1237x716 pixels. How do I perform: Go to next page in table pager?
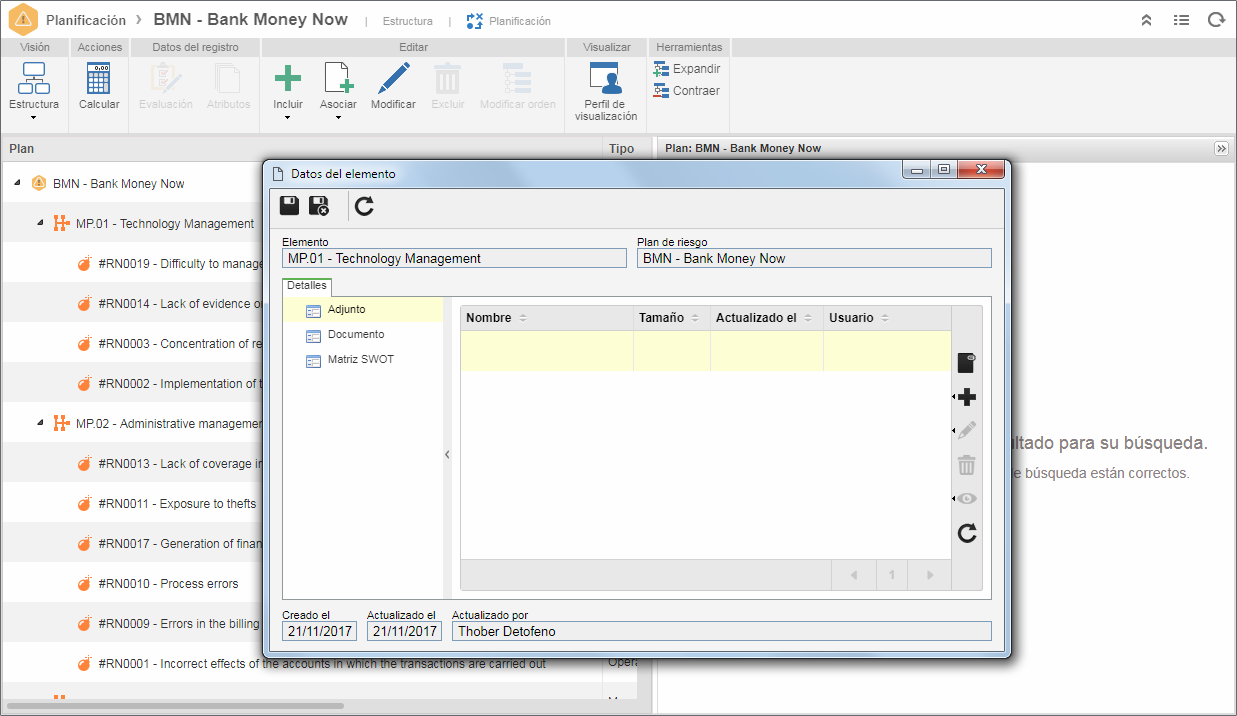click(x=930, y=575)
